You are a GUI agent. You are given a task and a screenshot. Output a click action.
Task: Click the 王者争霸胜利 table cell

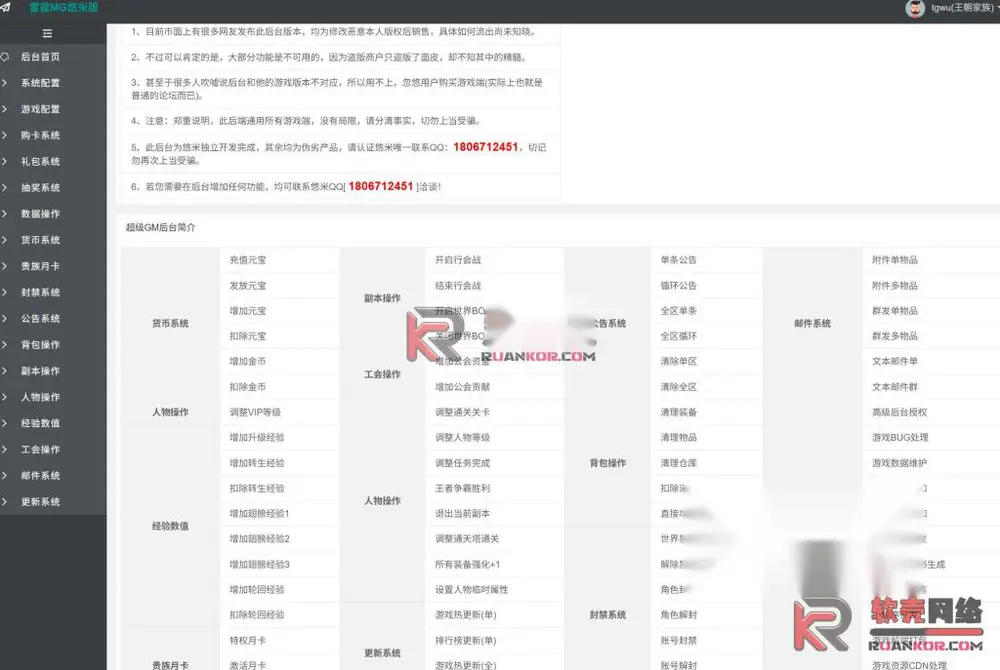[x=494, y=488]
